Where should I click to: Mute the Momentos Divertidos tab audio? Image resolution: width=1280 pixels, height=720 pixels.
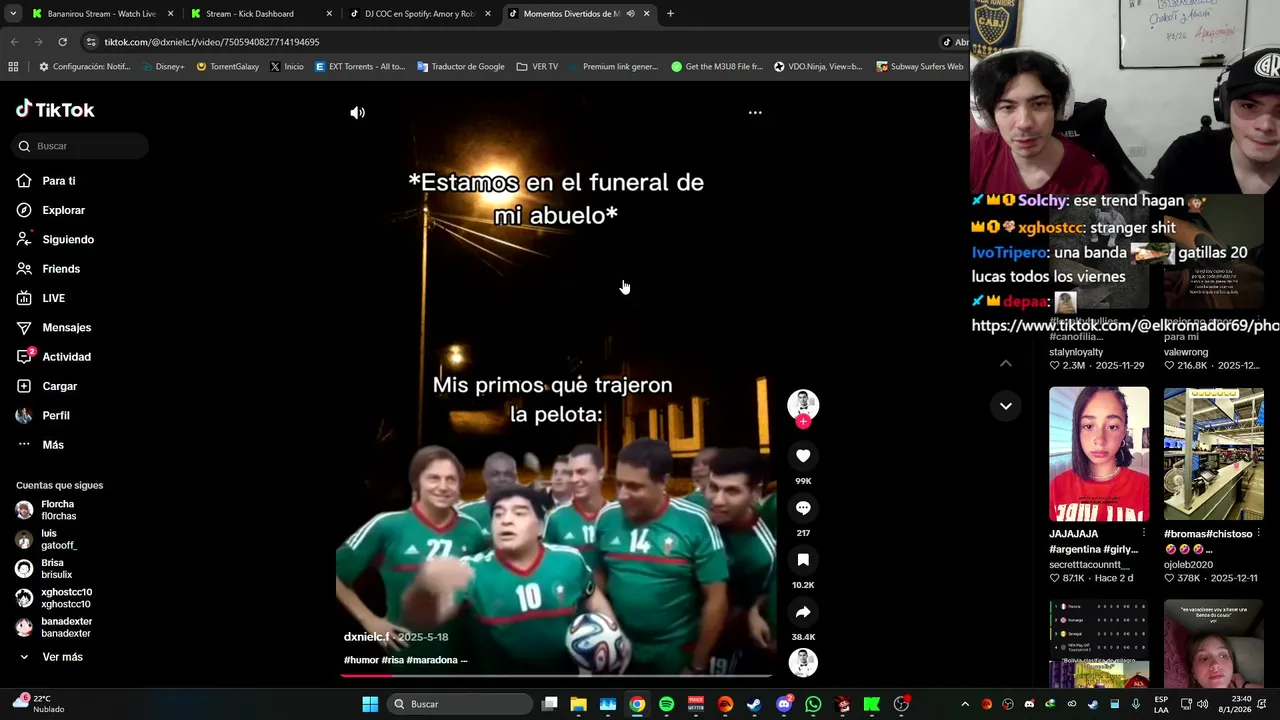(x=630, y=14)
